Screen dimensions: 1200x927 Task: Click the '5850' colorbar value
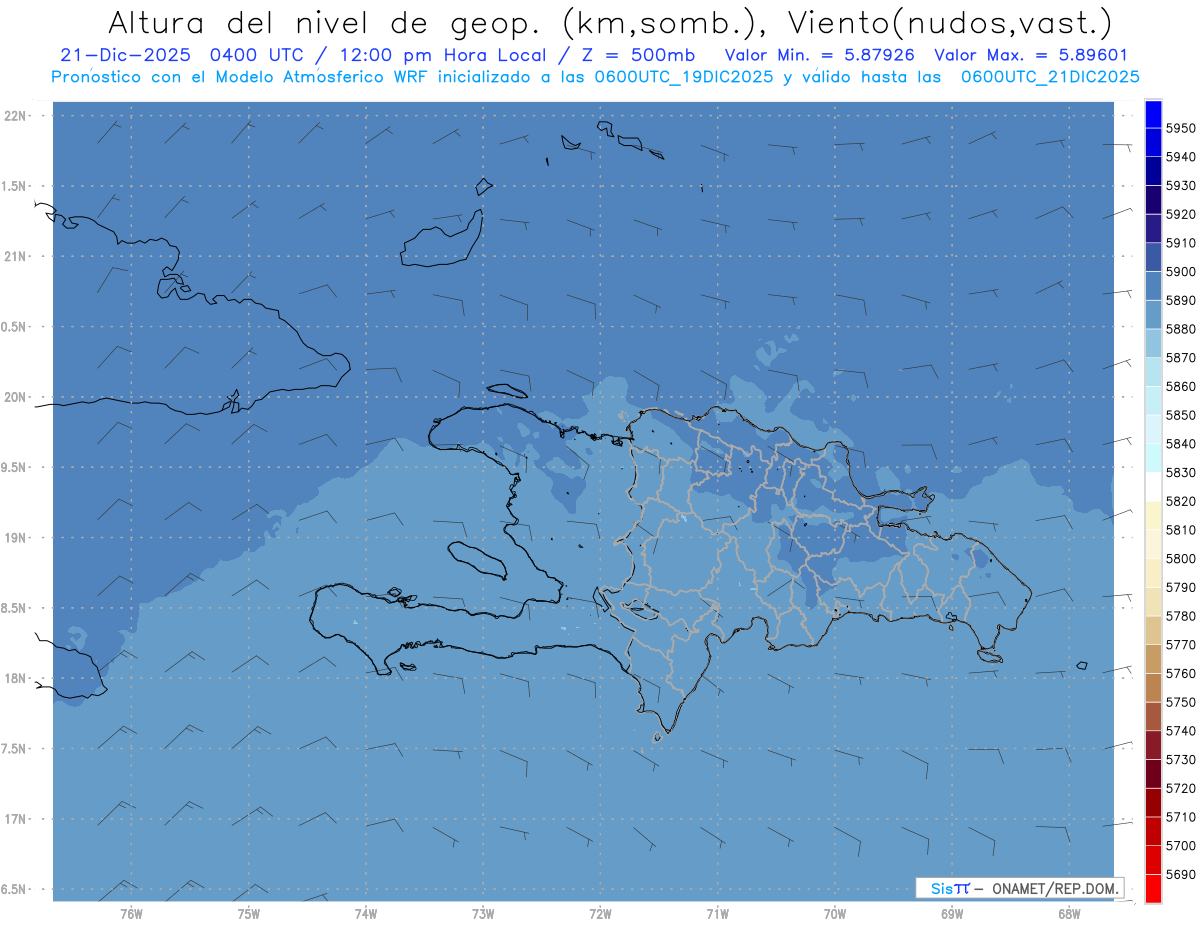[x=1180, y=415]
